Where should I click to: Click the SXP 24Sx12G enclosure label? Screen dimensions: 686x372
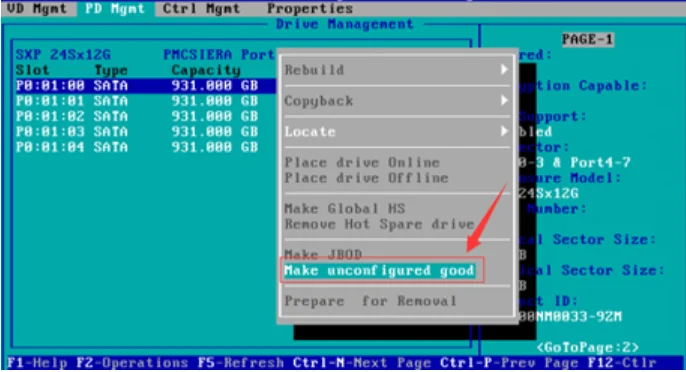tap(63, 55)
